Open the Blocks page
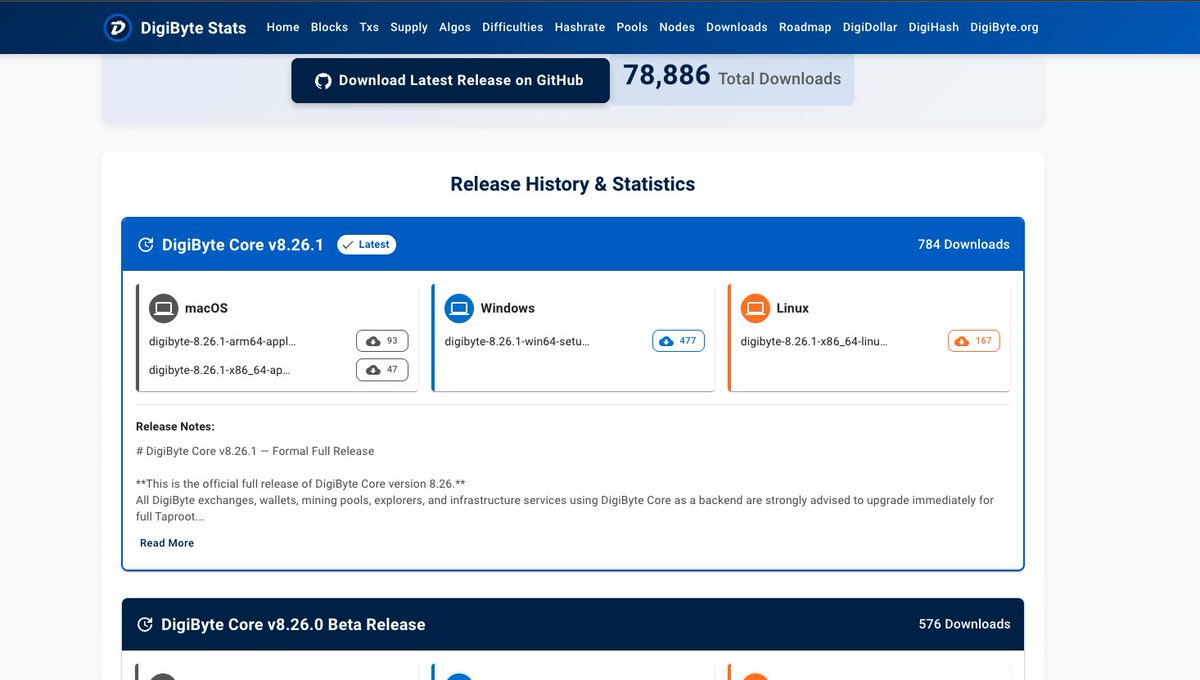1200x680 pixels. [329, 27]
